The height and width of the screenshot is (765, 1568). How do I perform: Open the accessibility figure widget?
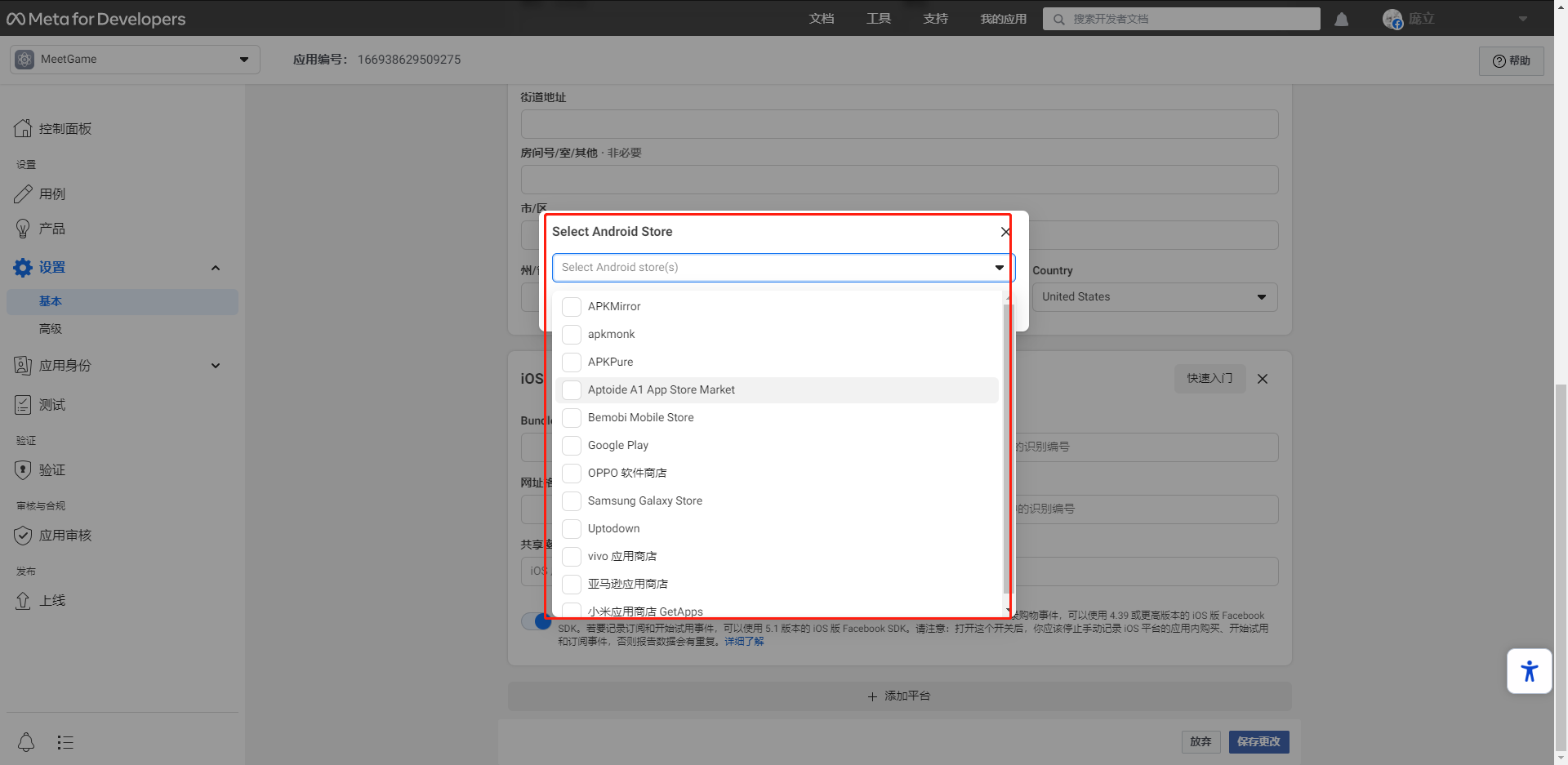(1529, 671)
